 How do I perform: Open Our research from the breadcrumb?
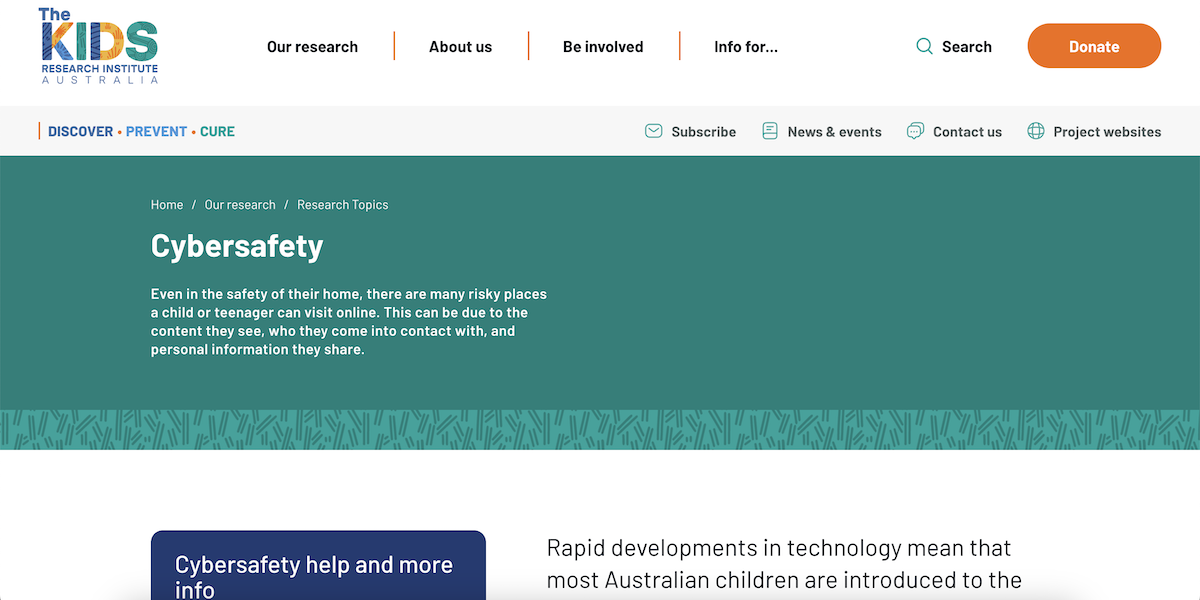pos(240,204)
